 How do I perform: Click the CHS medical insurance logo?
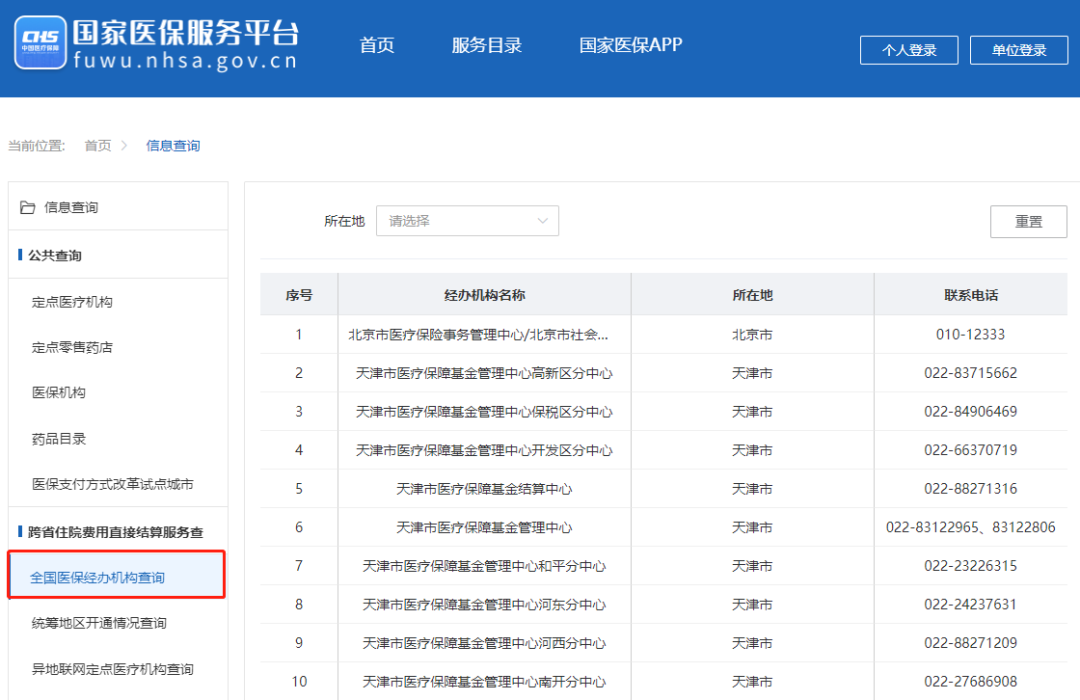(x=40, y=43)
